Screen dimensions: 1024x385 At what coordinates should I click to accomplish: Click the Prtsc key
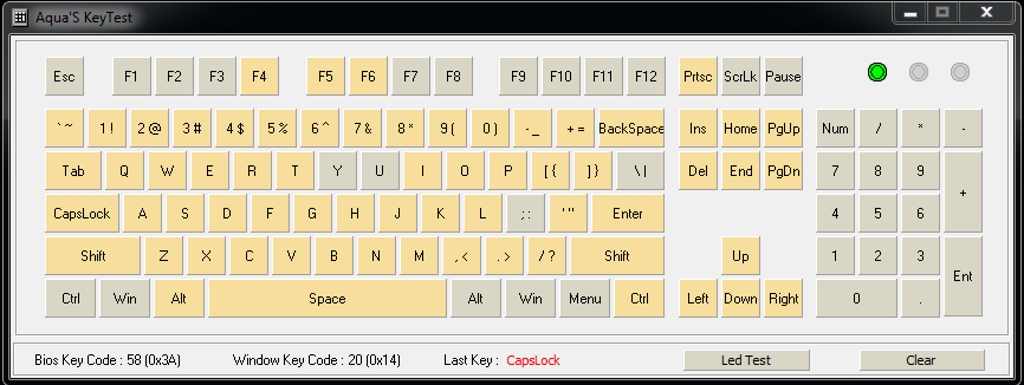pyautogui.click(x=697, y=76)
